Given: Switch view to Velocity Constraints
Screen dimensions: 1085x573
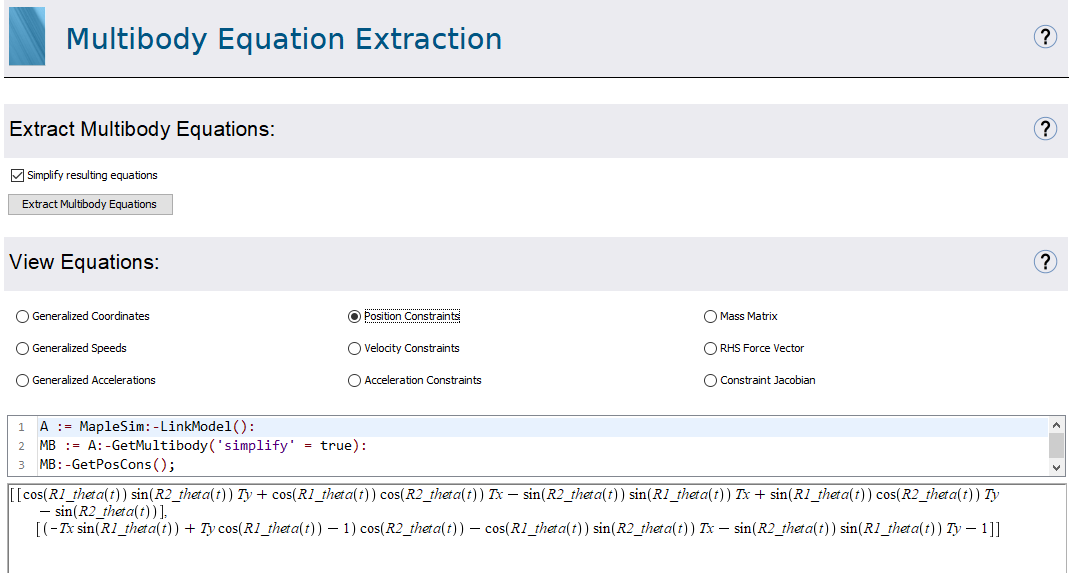Looking at the screenshot, I should 354,348.
